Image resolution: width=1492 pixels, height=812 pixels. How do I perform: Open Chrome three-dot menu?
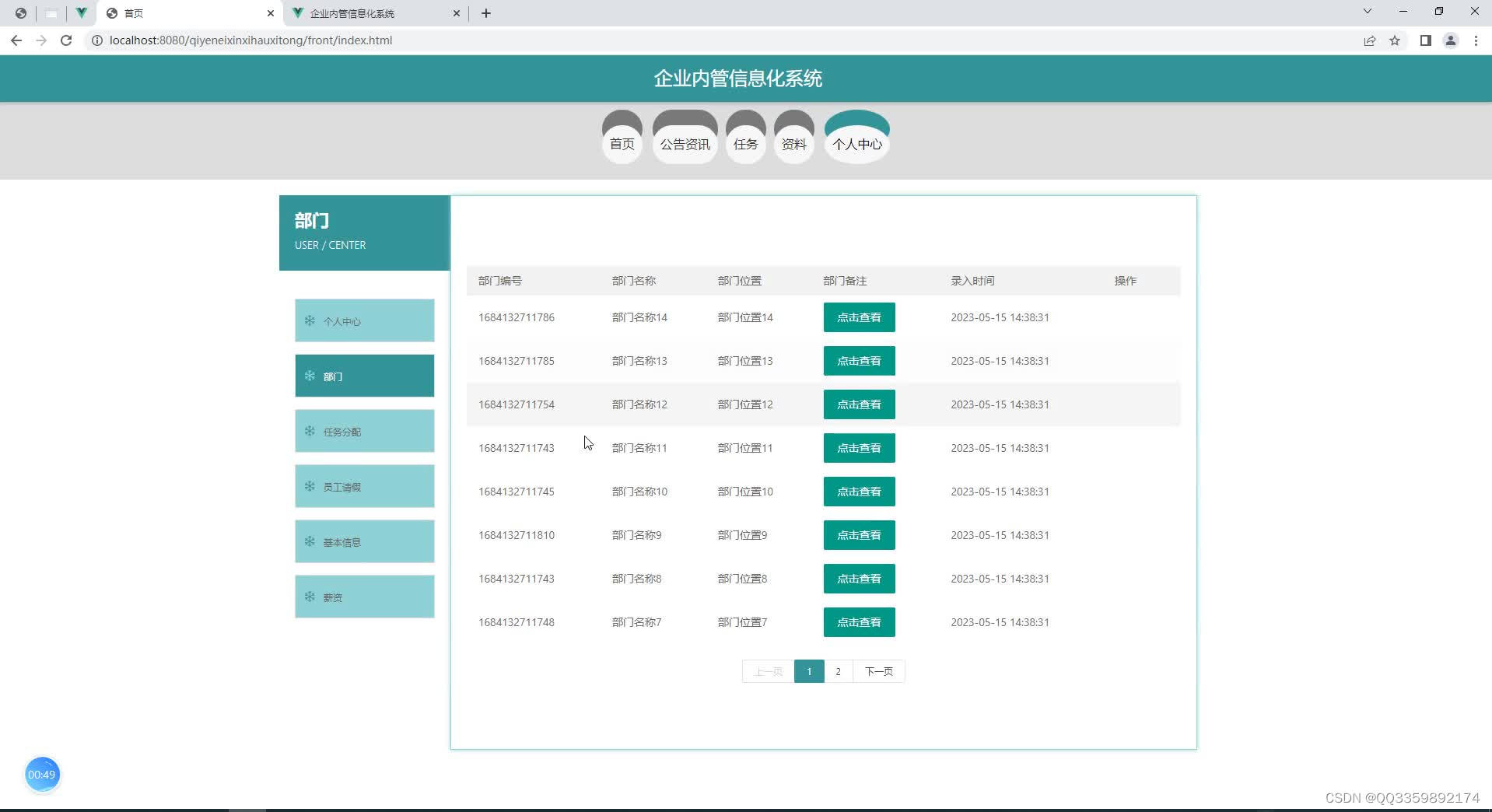click(x=1476, y=40)
